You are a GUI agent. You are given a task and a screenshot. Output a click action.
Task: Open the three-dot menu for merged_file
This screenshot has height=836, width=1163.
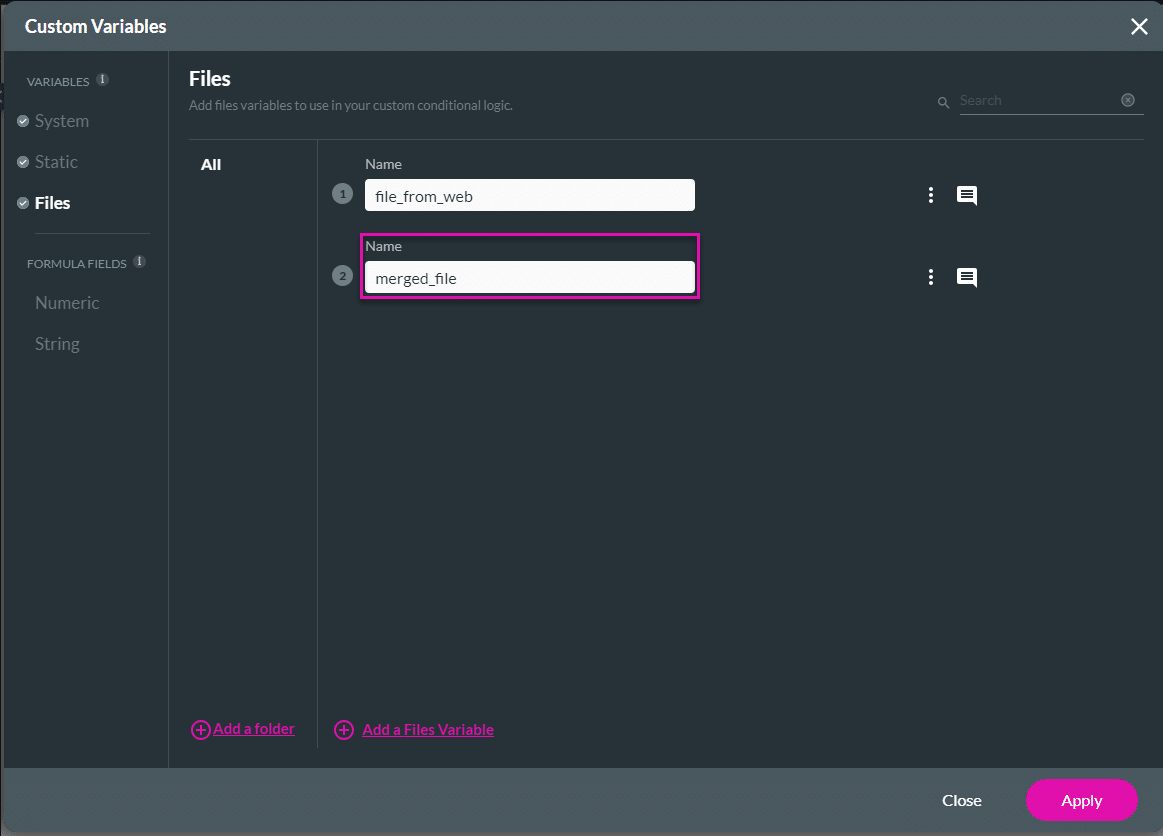[930, 278]
